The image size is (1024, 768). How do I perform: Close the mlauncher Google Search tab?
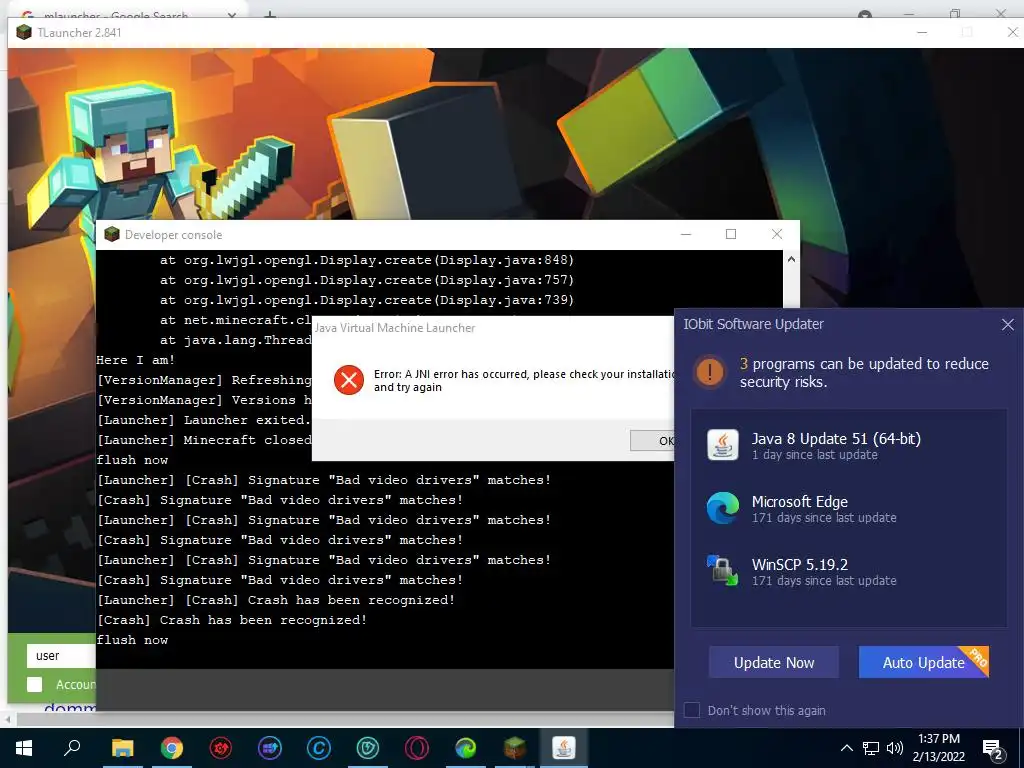tap(232, 14)
